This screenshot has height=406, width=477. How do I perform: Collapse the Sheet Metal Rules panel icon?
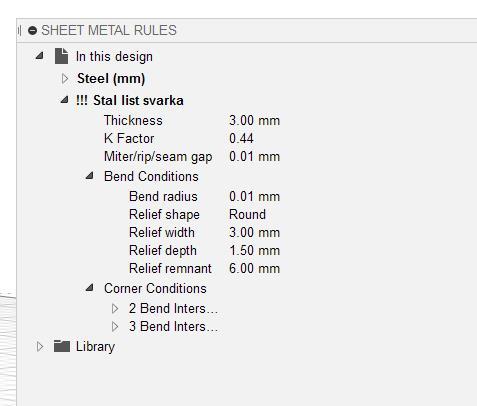(32, 31)
